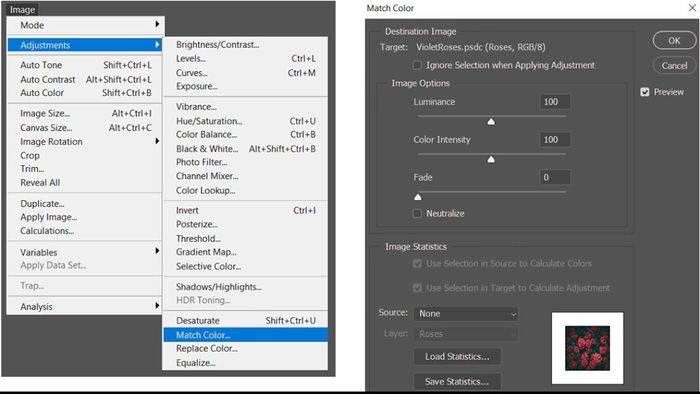Click Load Statistics button
This screenshot has width=700, height=394.
pos(457,357)
